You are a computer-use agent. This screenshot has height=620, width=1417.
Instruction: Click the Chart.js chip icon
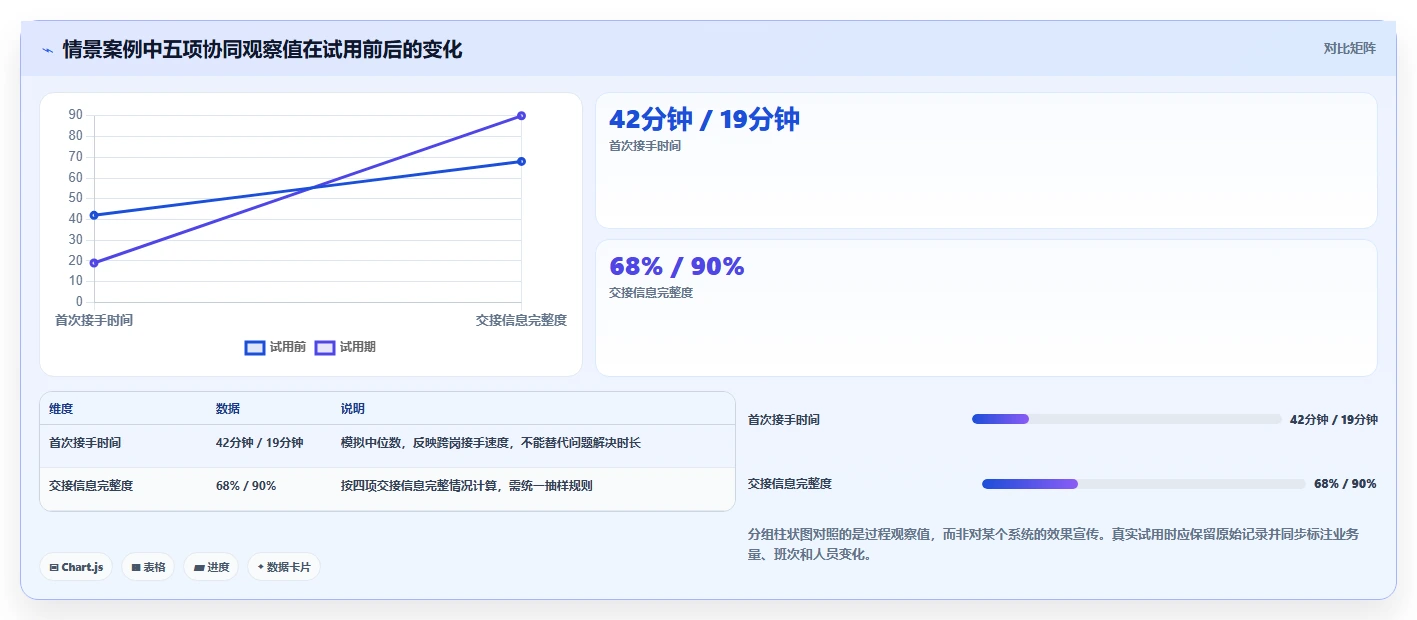(x=54, y=567)
